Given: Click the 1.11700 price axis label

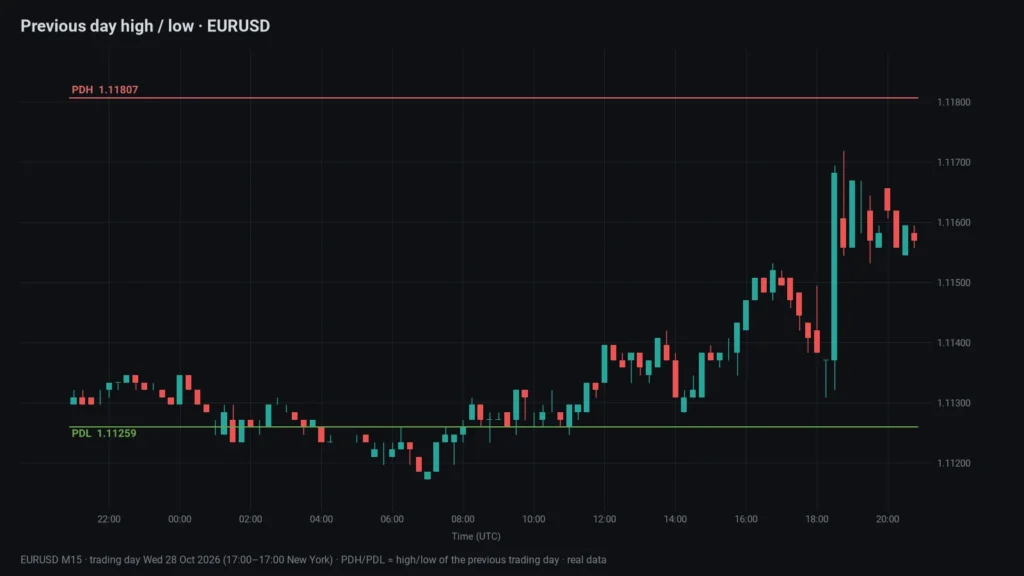Looking at the screenshot, I should [x=953, y=163].
